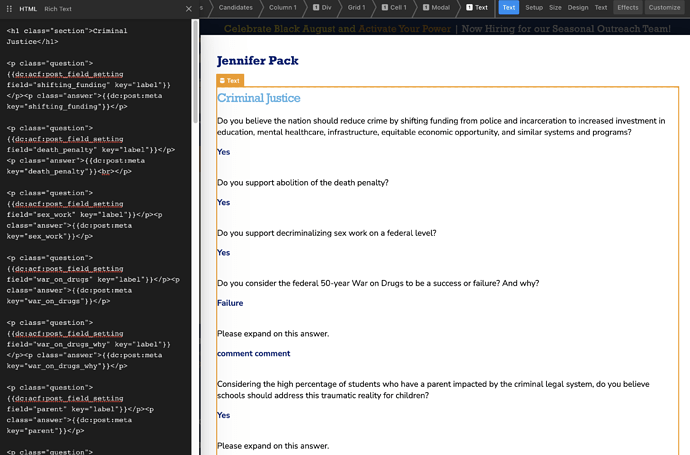Click the HTML panel icon
Screen dimensions: 690x455
tap(9, 8)
